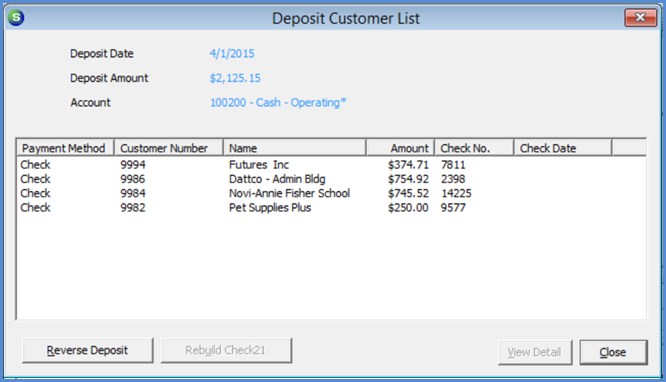
Task: Click the $754.92 amount cell
Action: click(x=408, y=179)
